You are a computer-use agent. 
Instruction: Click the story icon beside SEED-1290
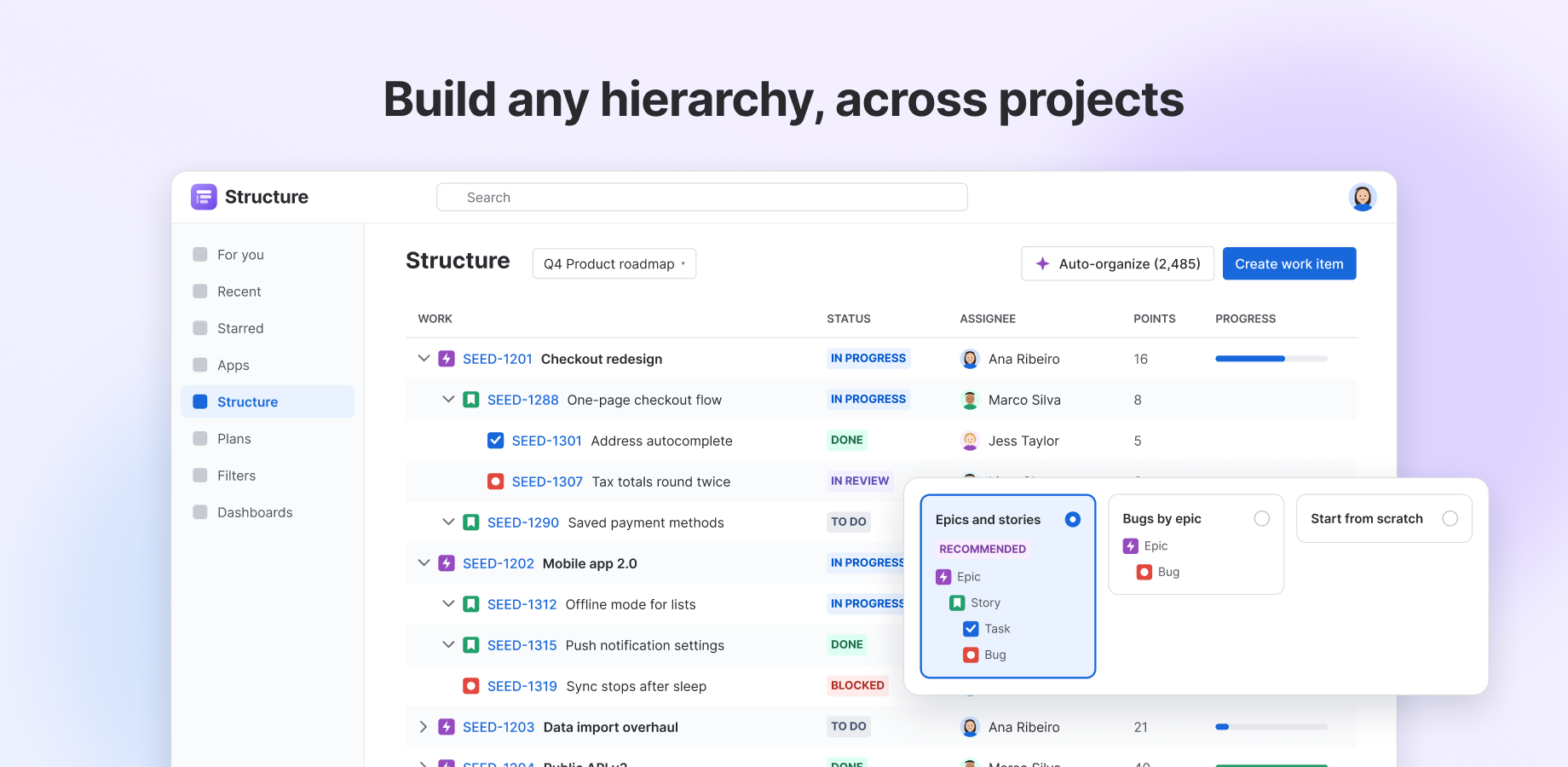(471, 522)
